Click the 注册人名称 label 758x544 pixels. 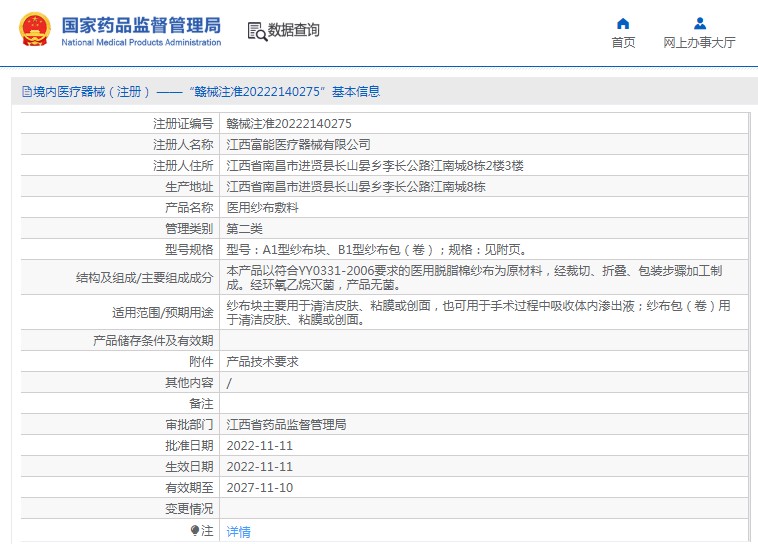pyautogui.click(x=183, y=145)
